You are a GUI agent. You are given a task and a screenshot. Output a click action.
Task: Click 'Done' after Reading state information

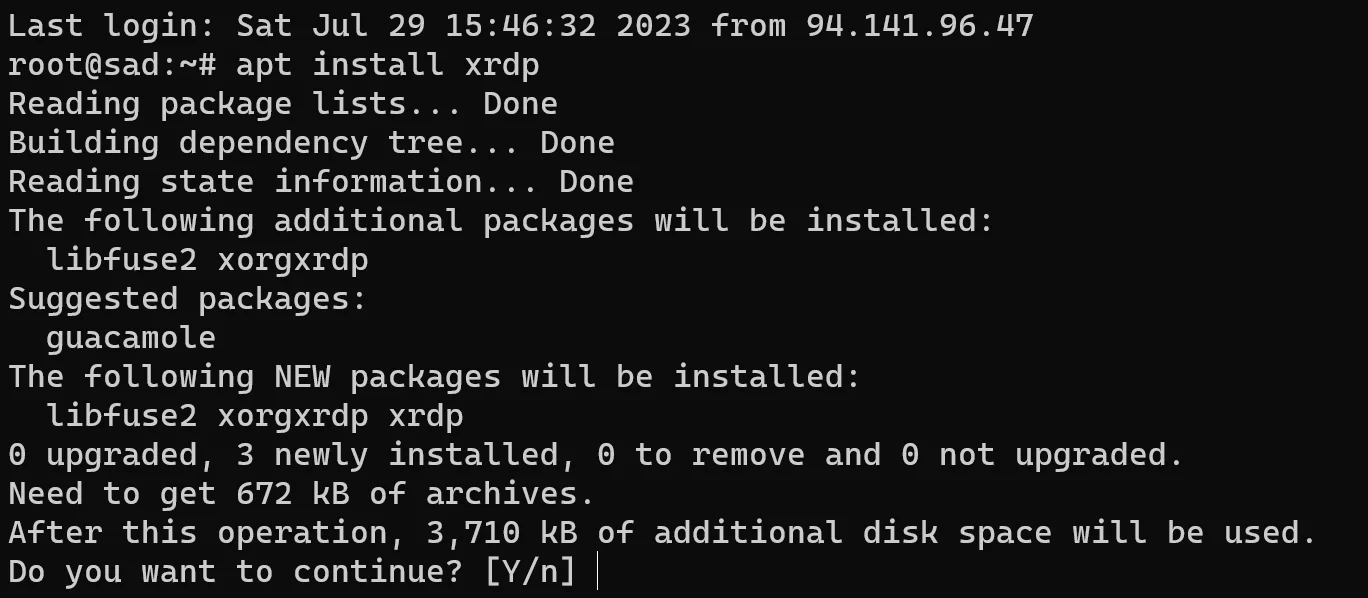596,182
